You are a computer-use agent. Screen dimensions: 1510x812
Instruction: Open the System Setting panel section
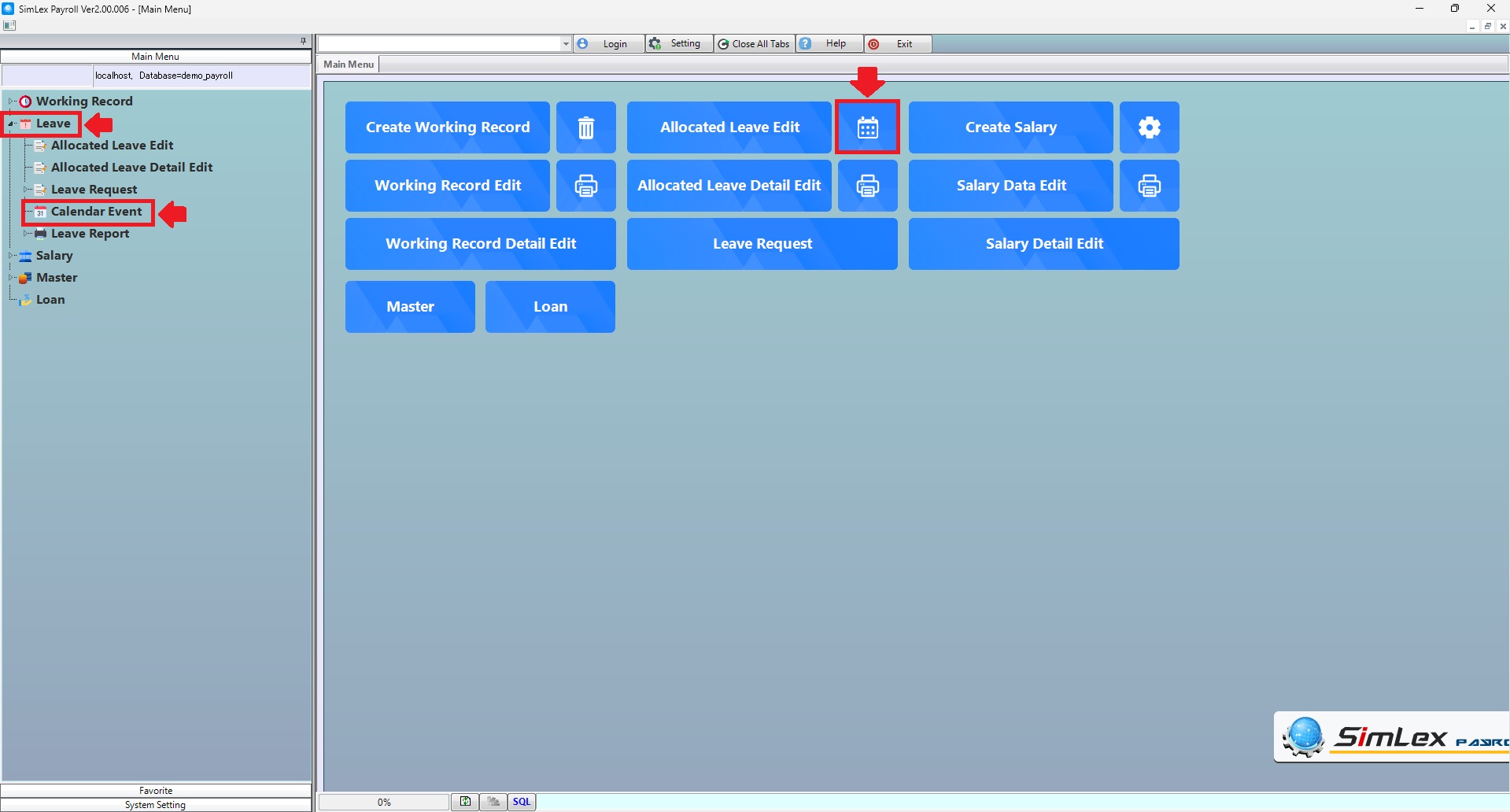(156, 805)
